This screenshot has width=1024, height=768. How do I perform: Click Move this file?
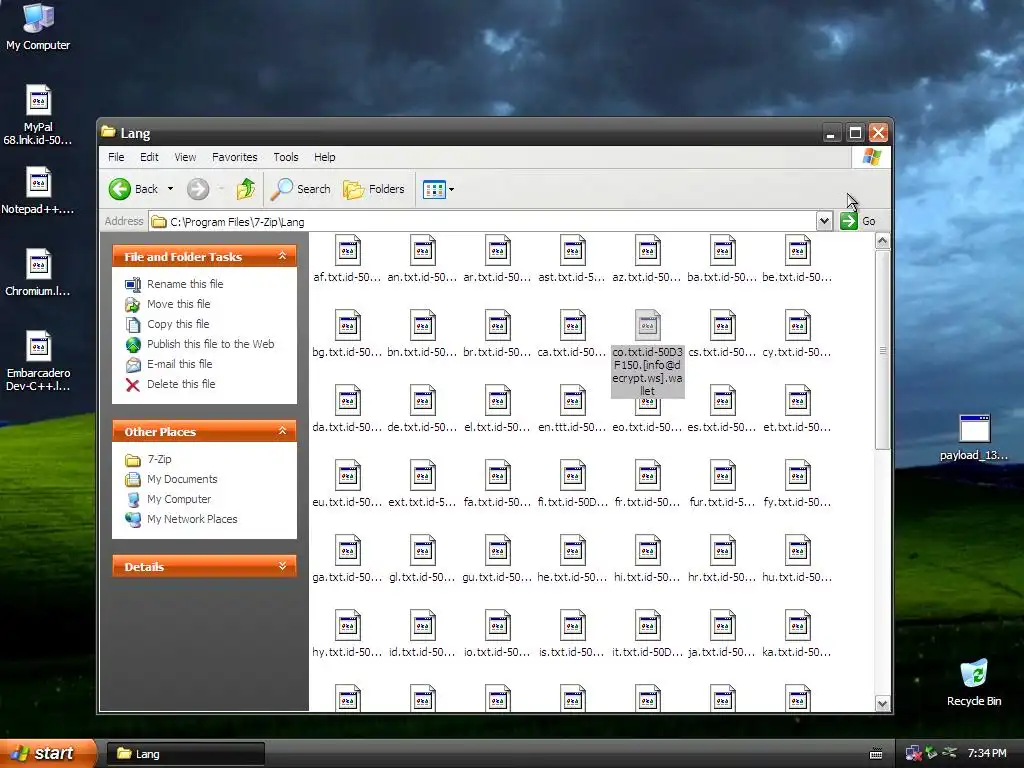[178, 304]
